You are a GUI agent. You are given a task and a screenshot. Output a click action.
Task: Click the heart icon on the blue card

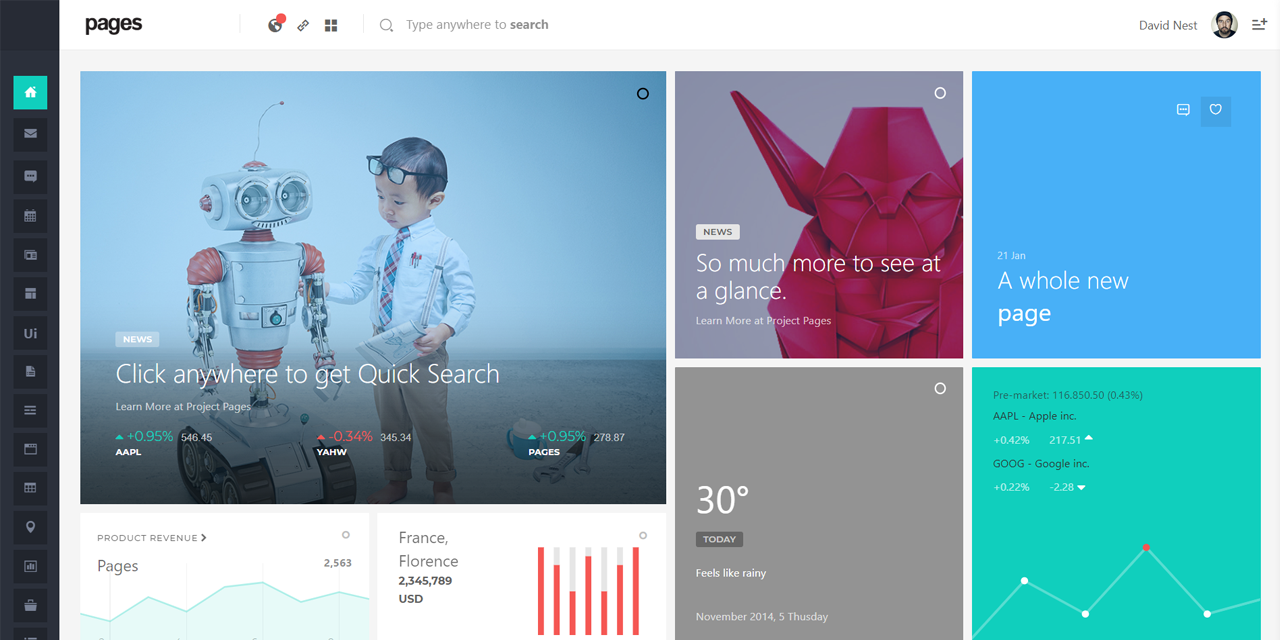[1216, 111]
